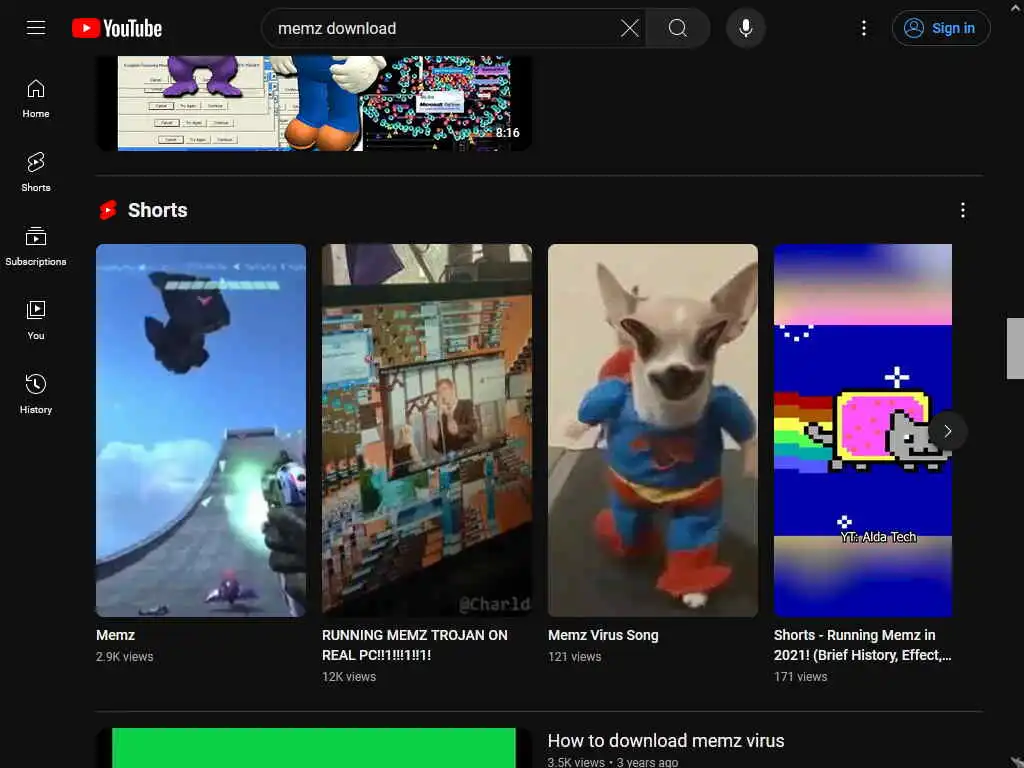Image resolution: width=1024 pixels, height=768 pixels.
Task: Open Shorts in the sidebar
Action: (x=36, y=172)
